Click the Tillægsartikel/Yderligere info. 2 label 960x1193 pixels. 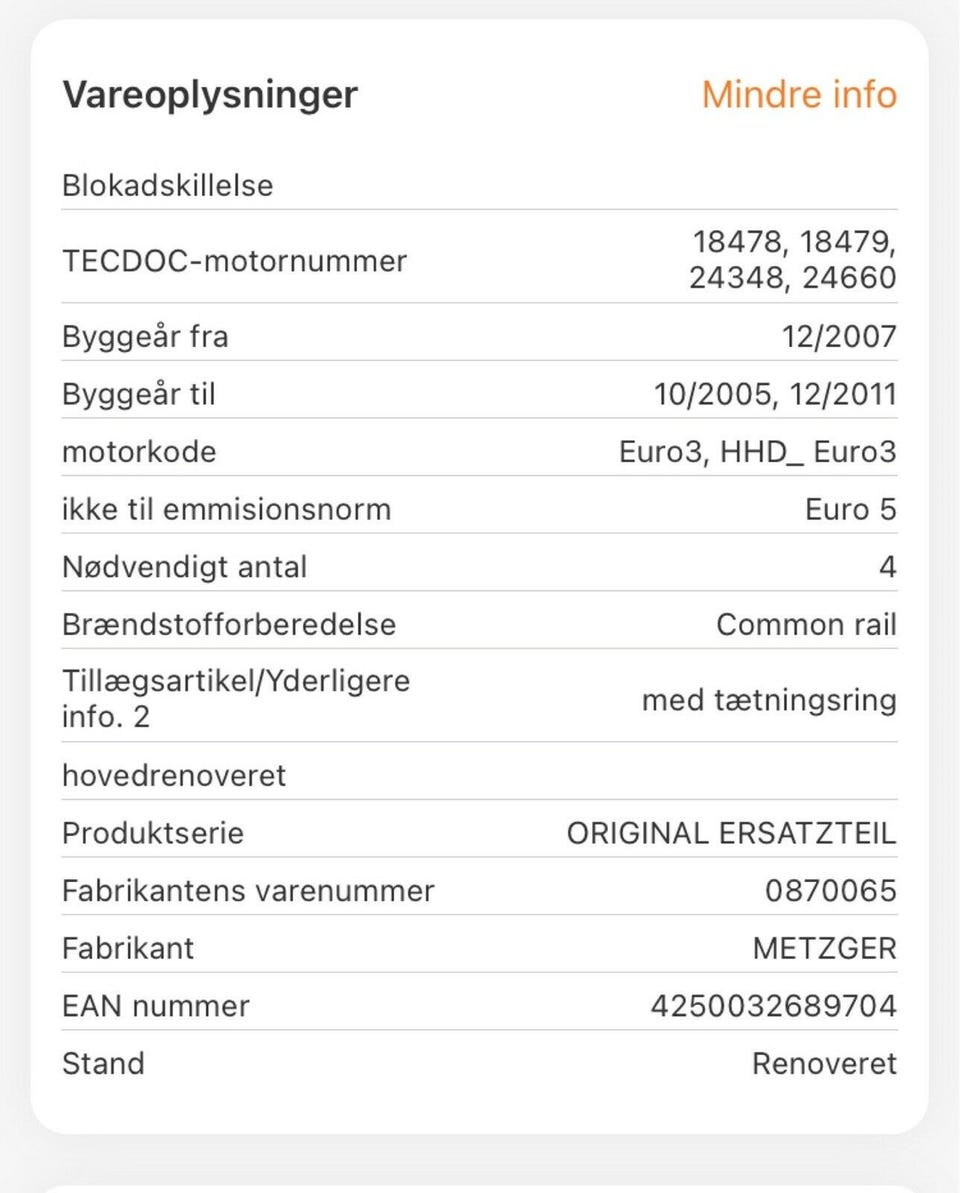pyautogui.click(x=236, y=698)
